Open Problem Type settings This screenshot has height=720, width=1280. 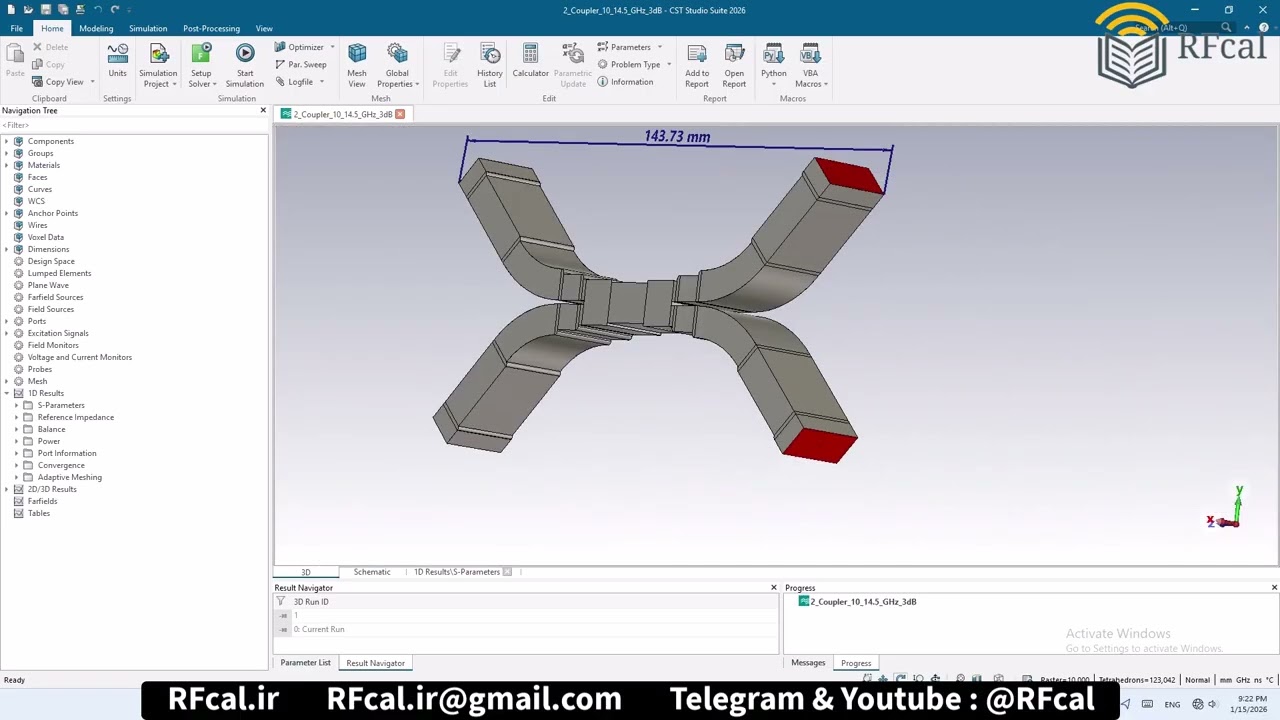point(629,64)
